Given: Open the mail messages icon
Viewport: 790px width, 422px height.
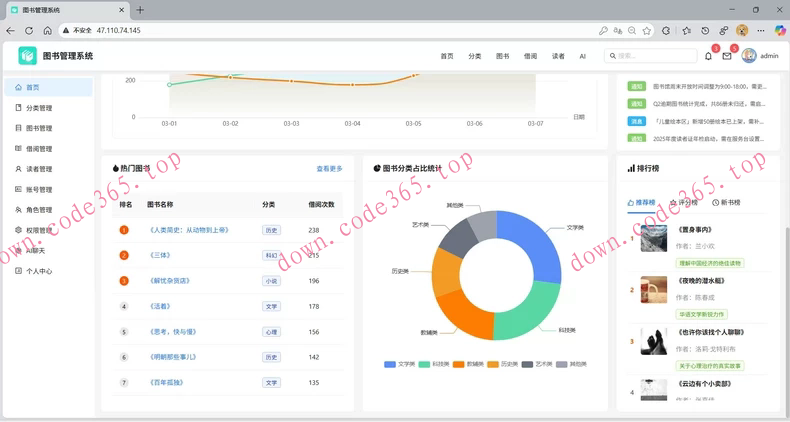Looking at the screenshot, I should [727, 56].
